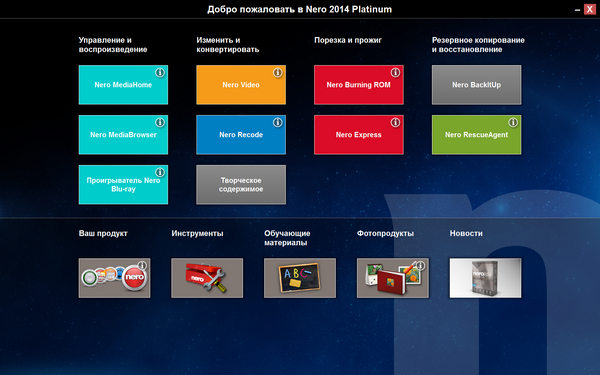The height and width of the screenshot is (375, 600).
Task: Start Nero Burning ROM
Action: point(359,85)
